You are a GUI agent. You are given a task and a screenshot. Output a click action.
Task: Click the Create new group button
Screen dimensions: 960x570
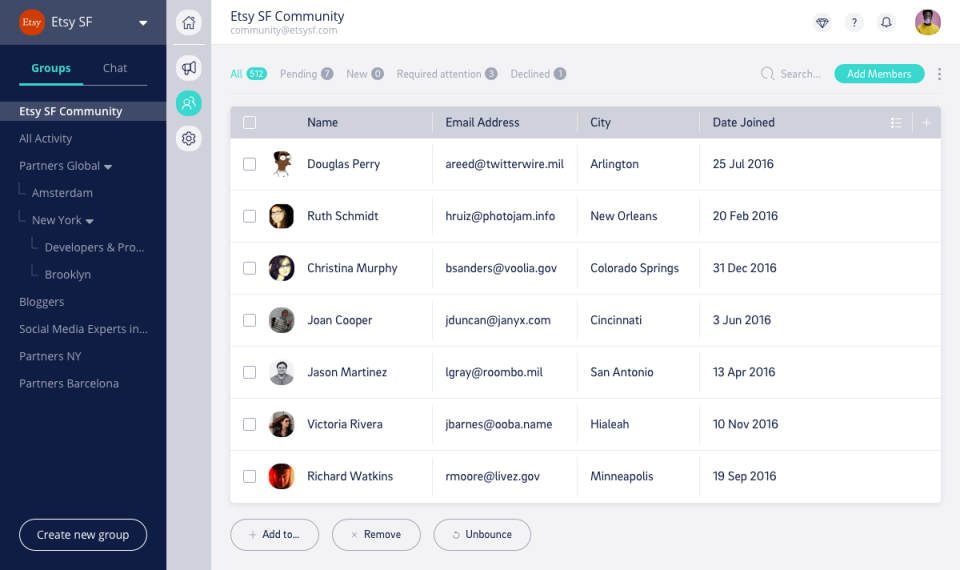[83, 534]
